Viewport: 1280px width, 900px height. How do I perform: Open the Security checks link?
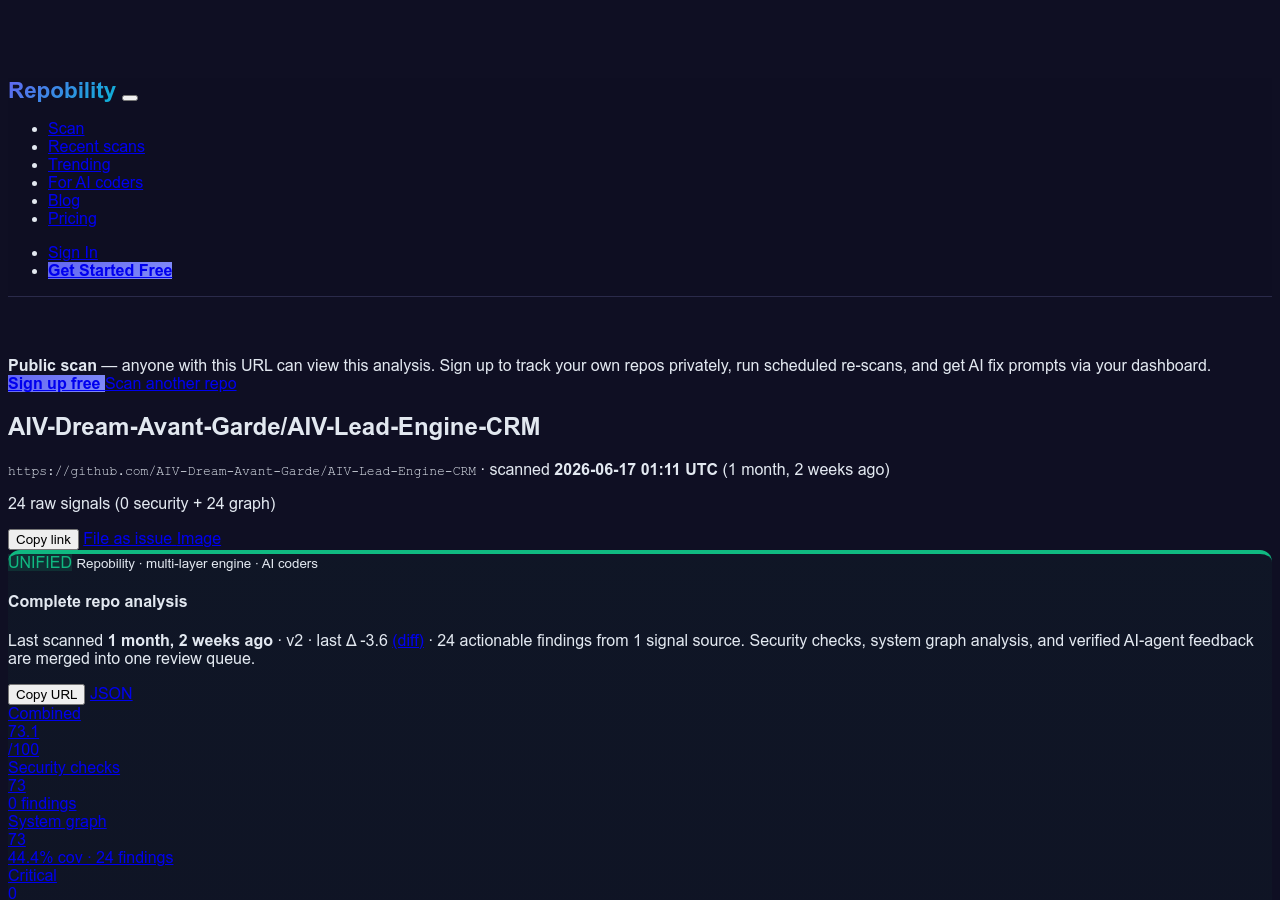[64, 767]
